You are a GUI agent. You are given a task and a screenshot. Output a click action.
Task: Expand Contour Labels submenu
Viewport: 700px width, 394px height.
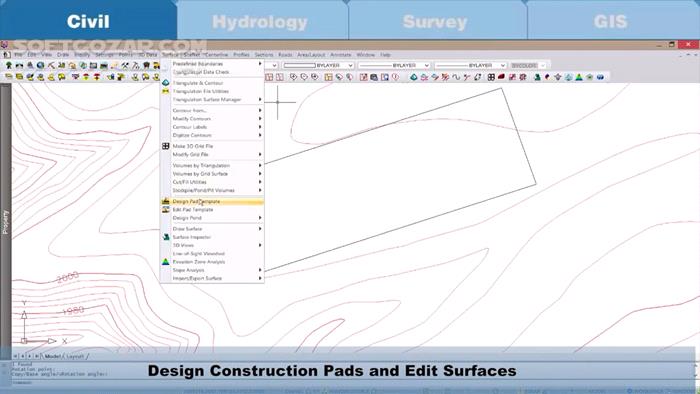coord(212,127)
